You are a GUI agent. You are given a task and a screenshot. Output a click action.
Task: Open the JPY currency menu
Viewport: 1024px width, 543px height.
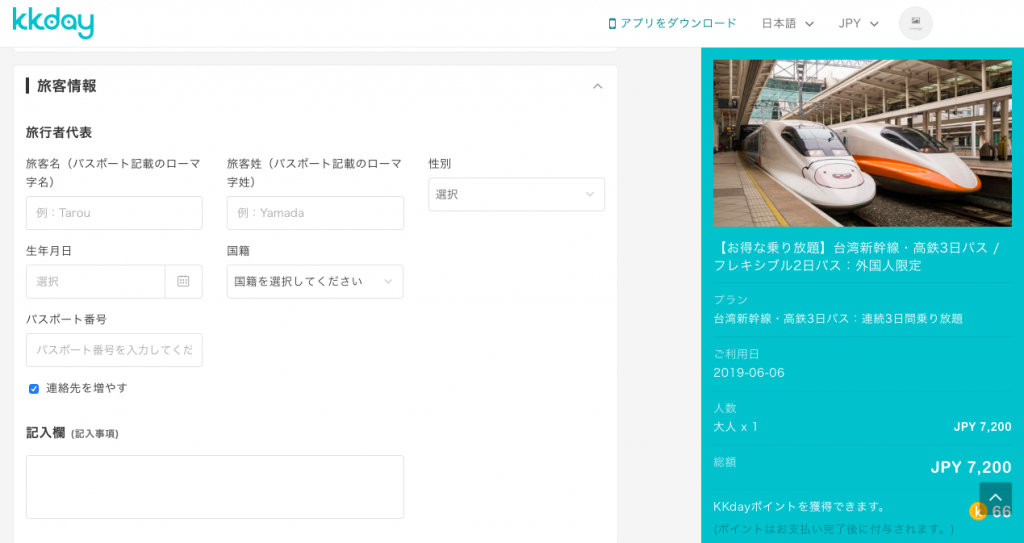[858, 24]
